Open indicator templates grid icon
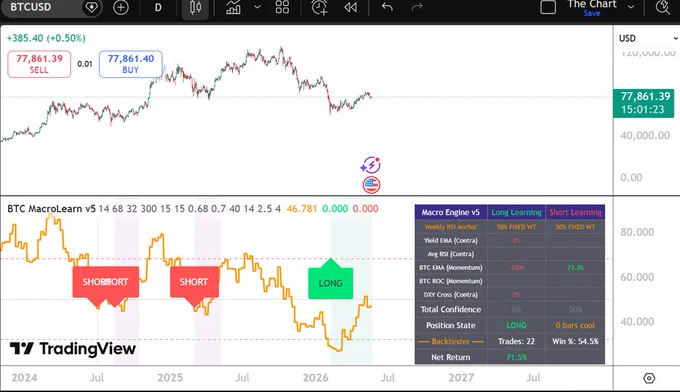The width and height of the screenshot is (680, 392). coord(282,7)
